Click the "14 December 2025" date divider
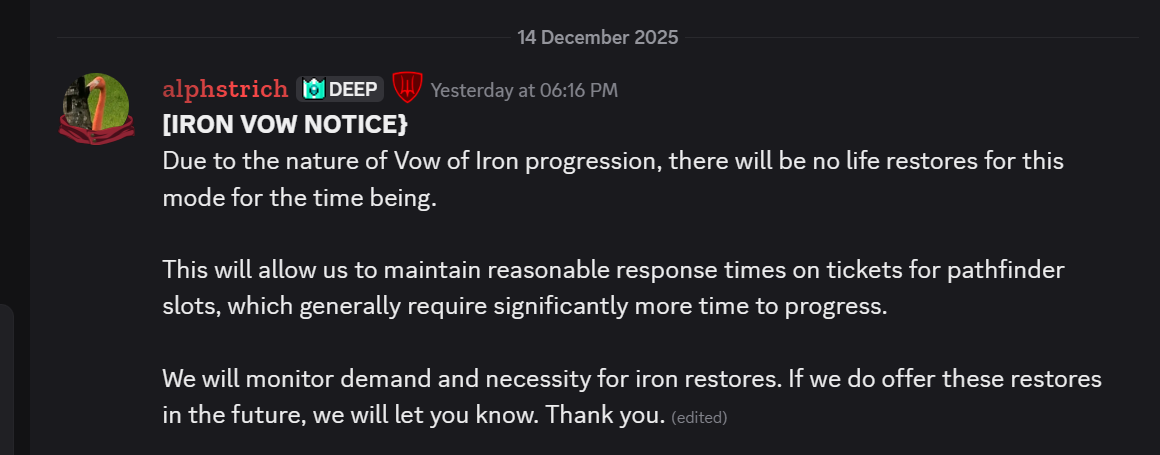 (597, 38)
